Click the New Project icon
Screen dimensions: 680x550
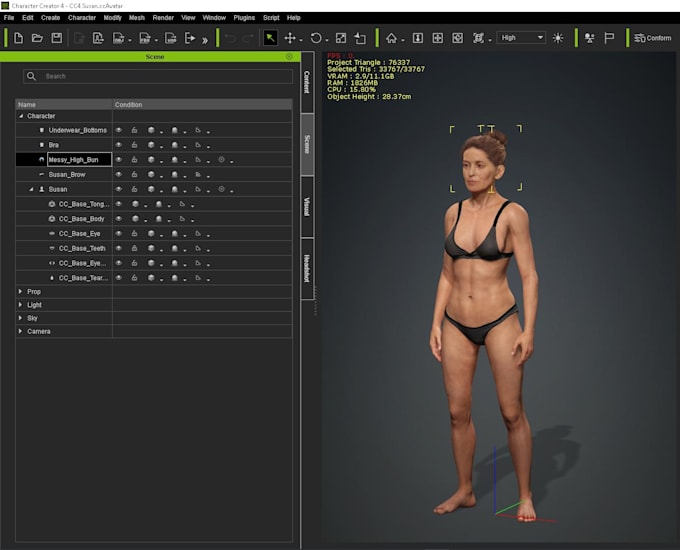tap(19, 38)
